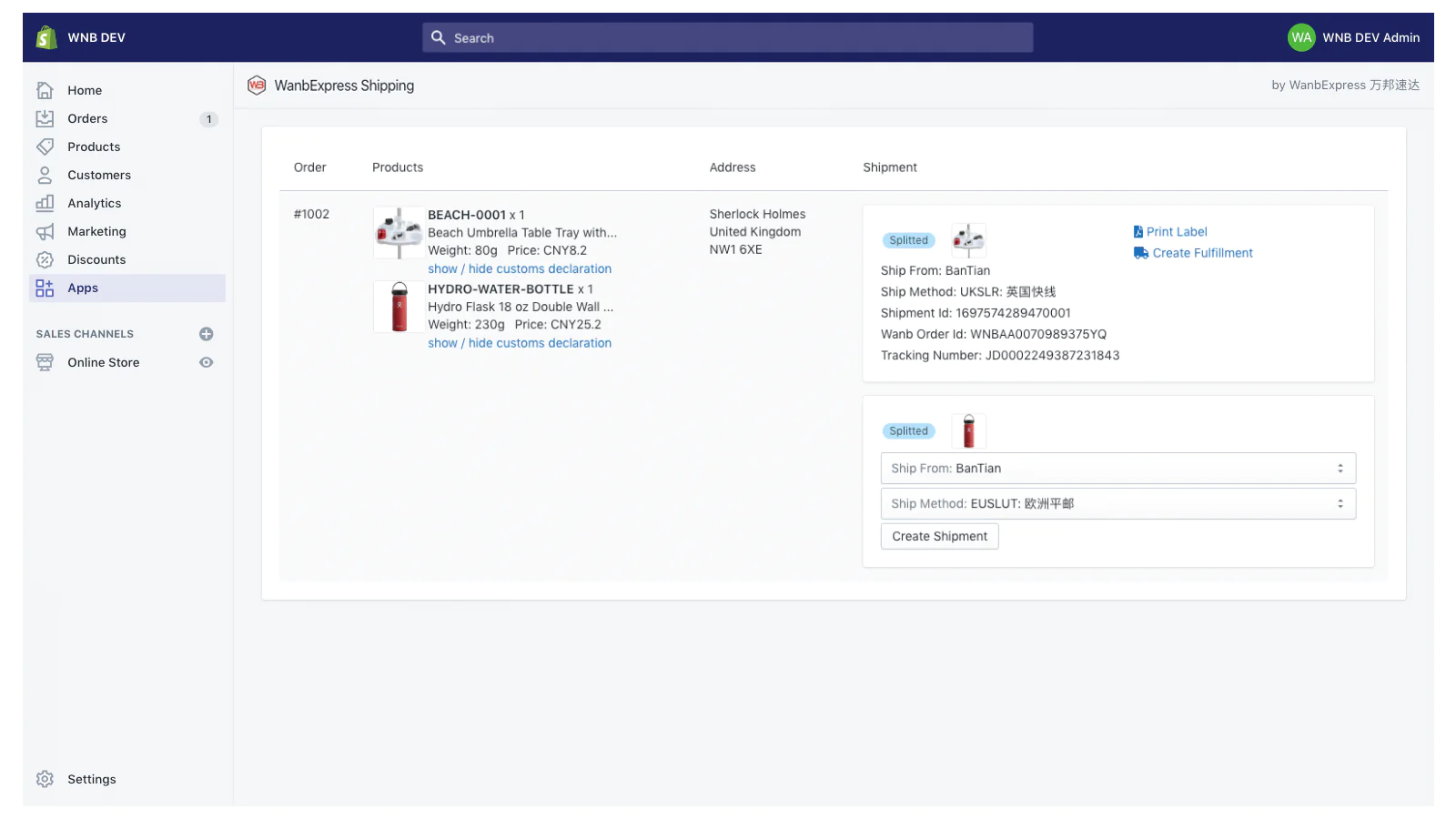Open the WA user avatar
The height and width of the screenshot is (819, 1456).
(1301, 37)
